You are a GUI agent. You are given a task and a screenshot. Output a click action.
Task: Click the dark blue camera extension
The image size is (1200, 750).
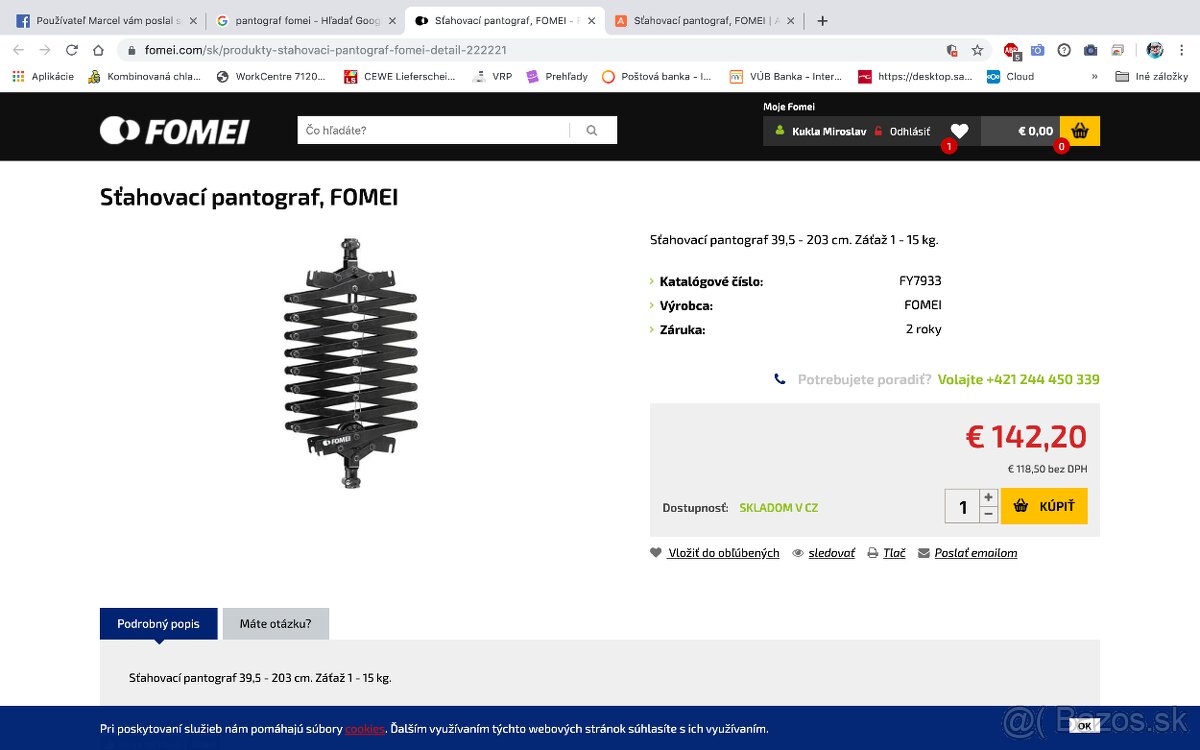click(x=1090, y=50)
